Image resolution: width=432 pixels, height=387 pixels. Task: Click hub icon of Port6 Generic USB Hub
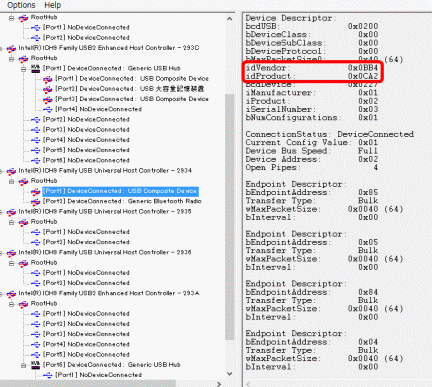click(x=35, y=365)
